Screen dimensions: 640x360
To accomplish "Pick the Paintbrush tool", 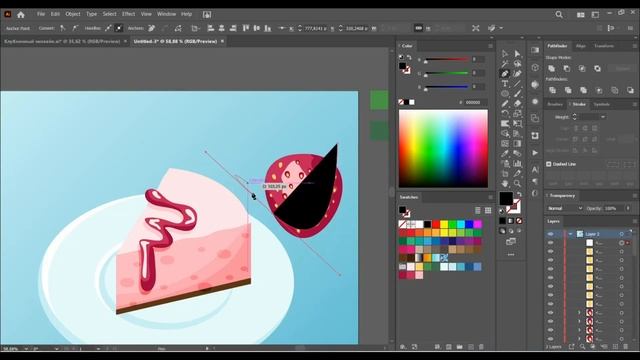I will point(517,93).
